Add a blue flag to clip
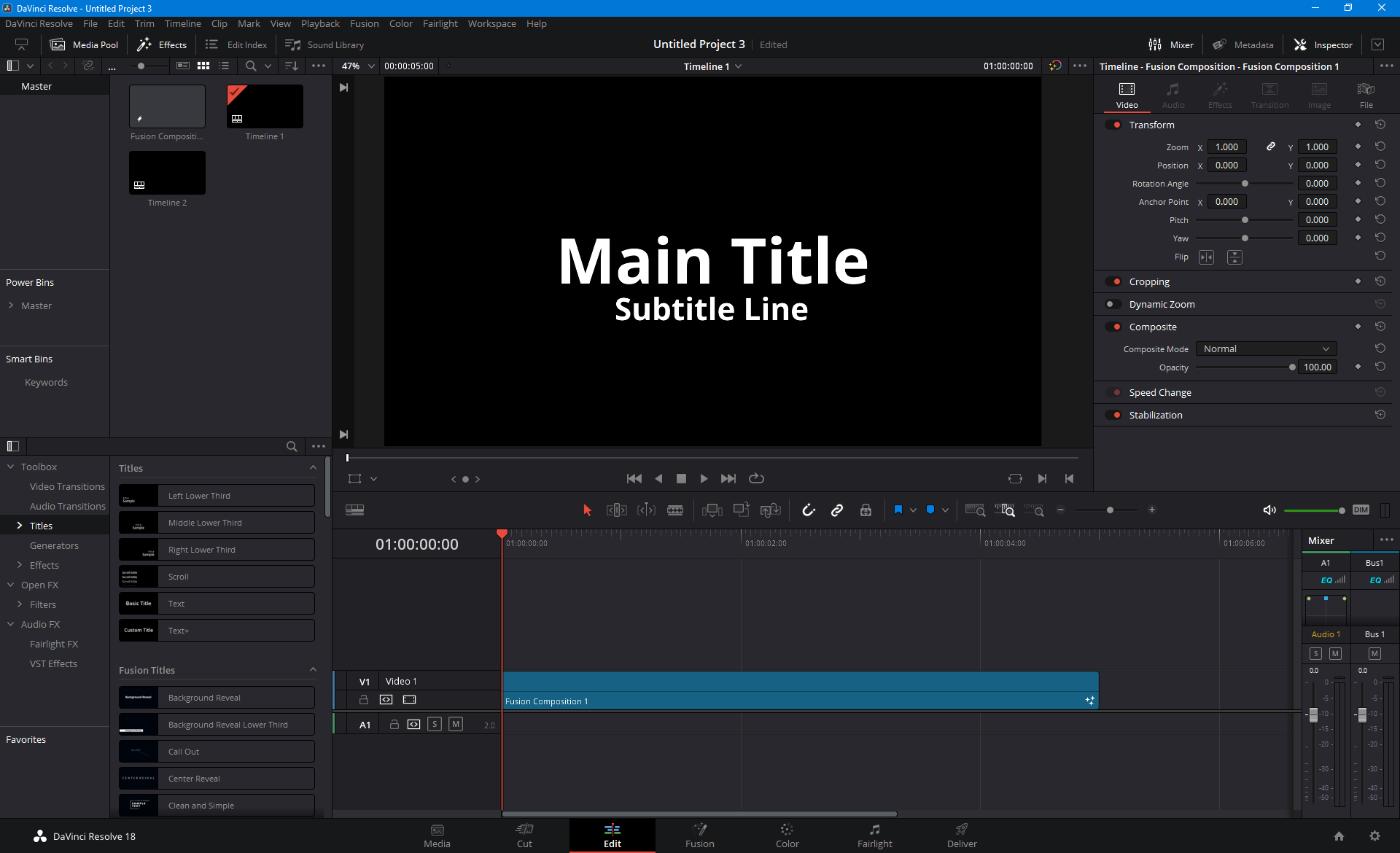 point(898,510)
